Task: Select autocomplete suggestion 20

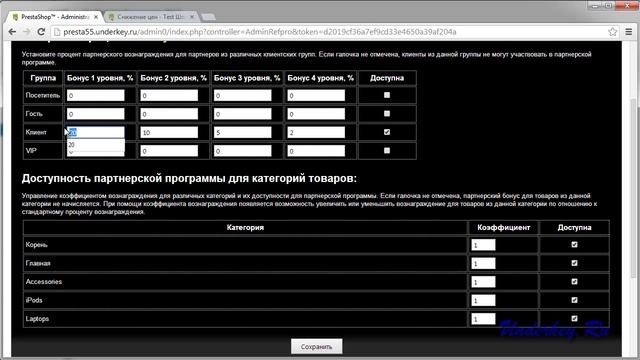Action: [96, 144]
